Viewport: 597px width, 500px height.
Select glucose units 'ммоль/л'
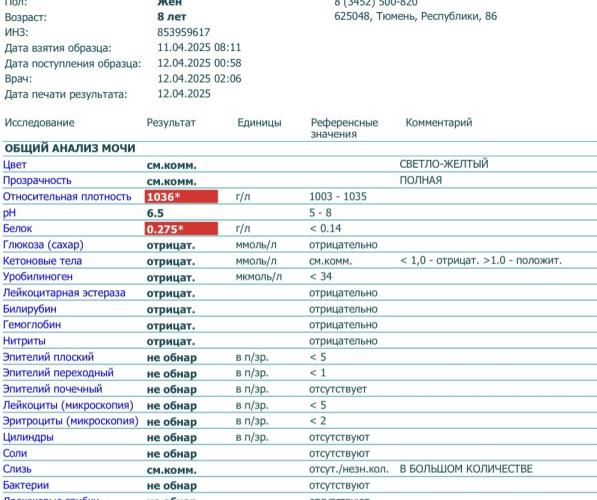tap(256, 244)
